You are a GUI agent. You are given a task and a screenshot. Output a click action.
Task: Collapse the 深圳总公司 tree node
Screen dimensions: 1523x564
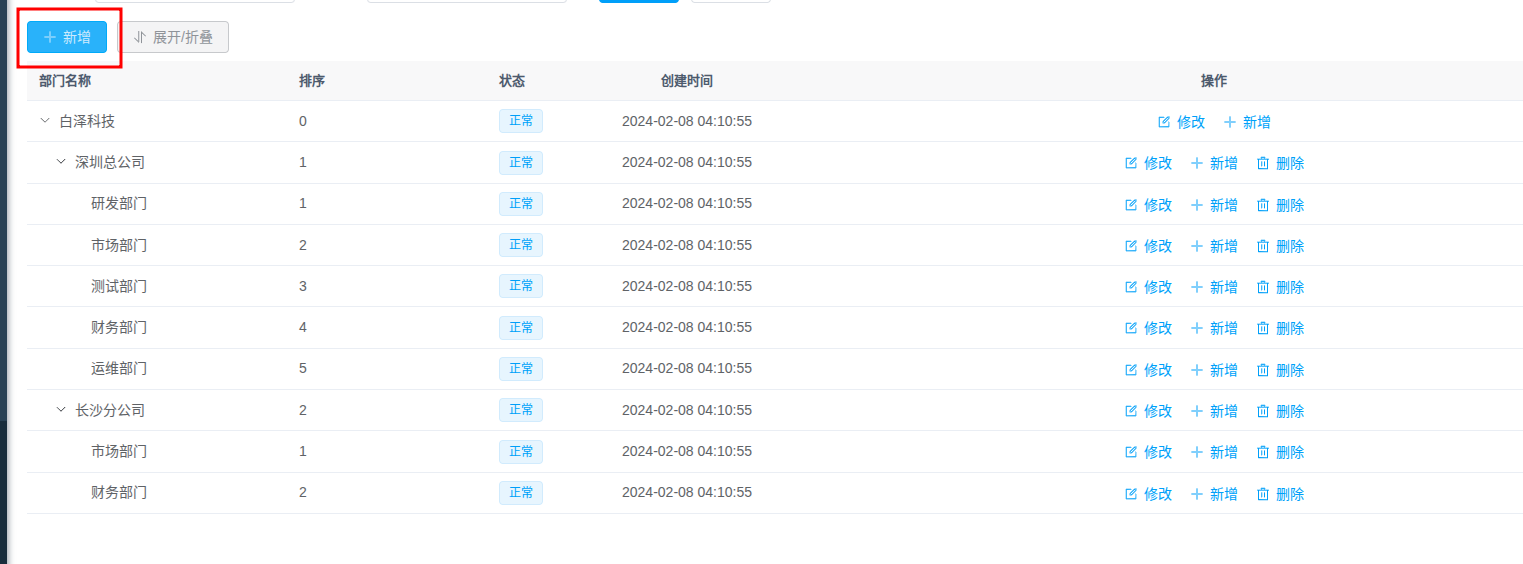pyautogui.click(x=60, y=162)
